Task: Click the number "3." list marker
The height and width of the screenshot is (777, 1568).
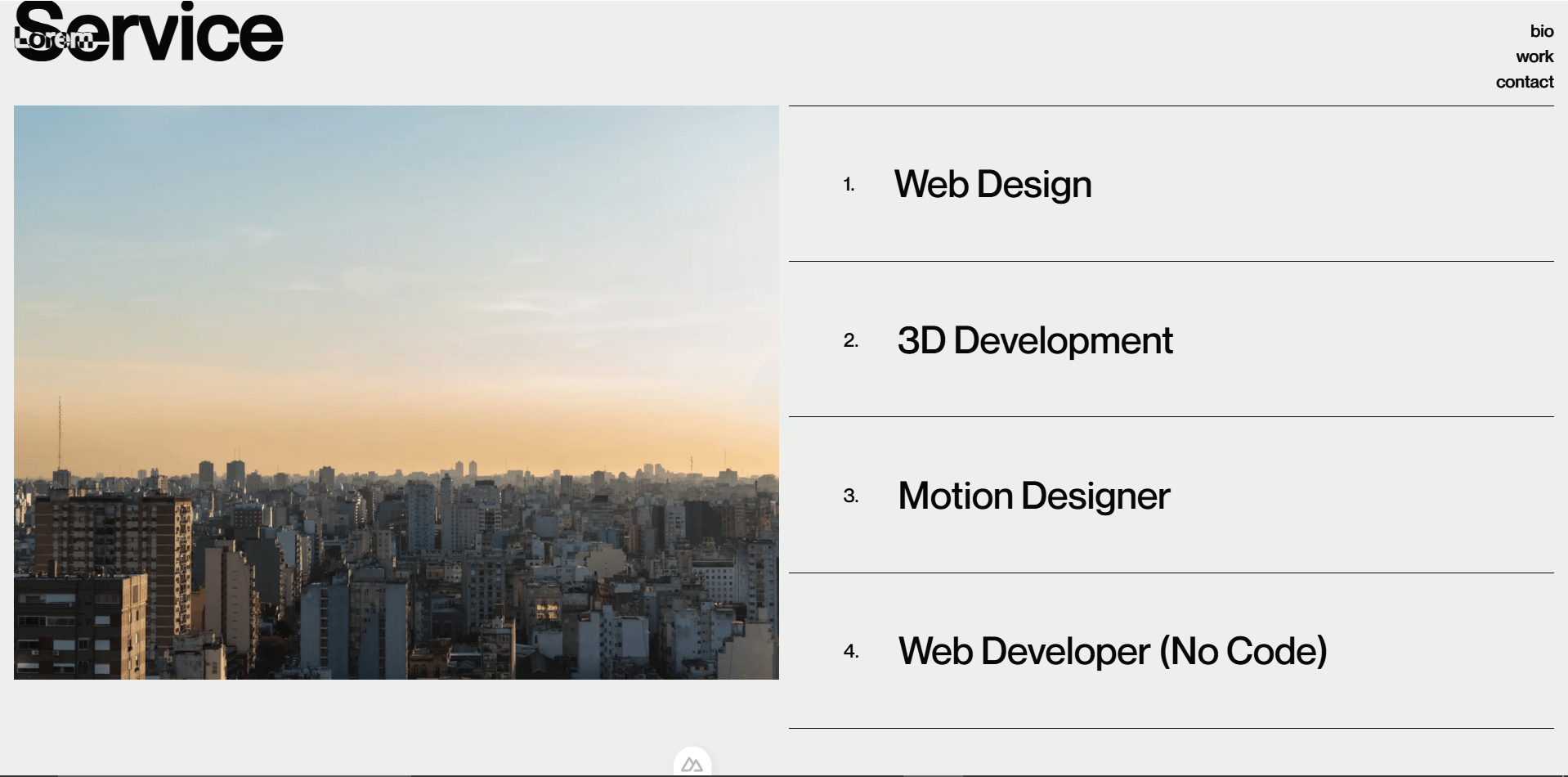Action: coord(850,496)
